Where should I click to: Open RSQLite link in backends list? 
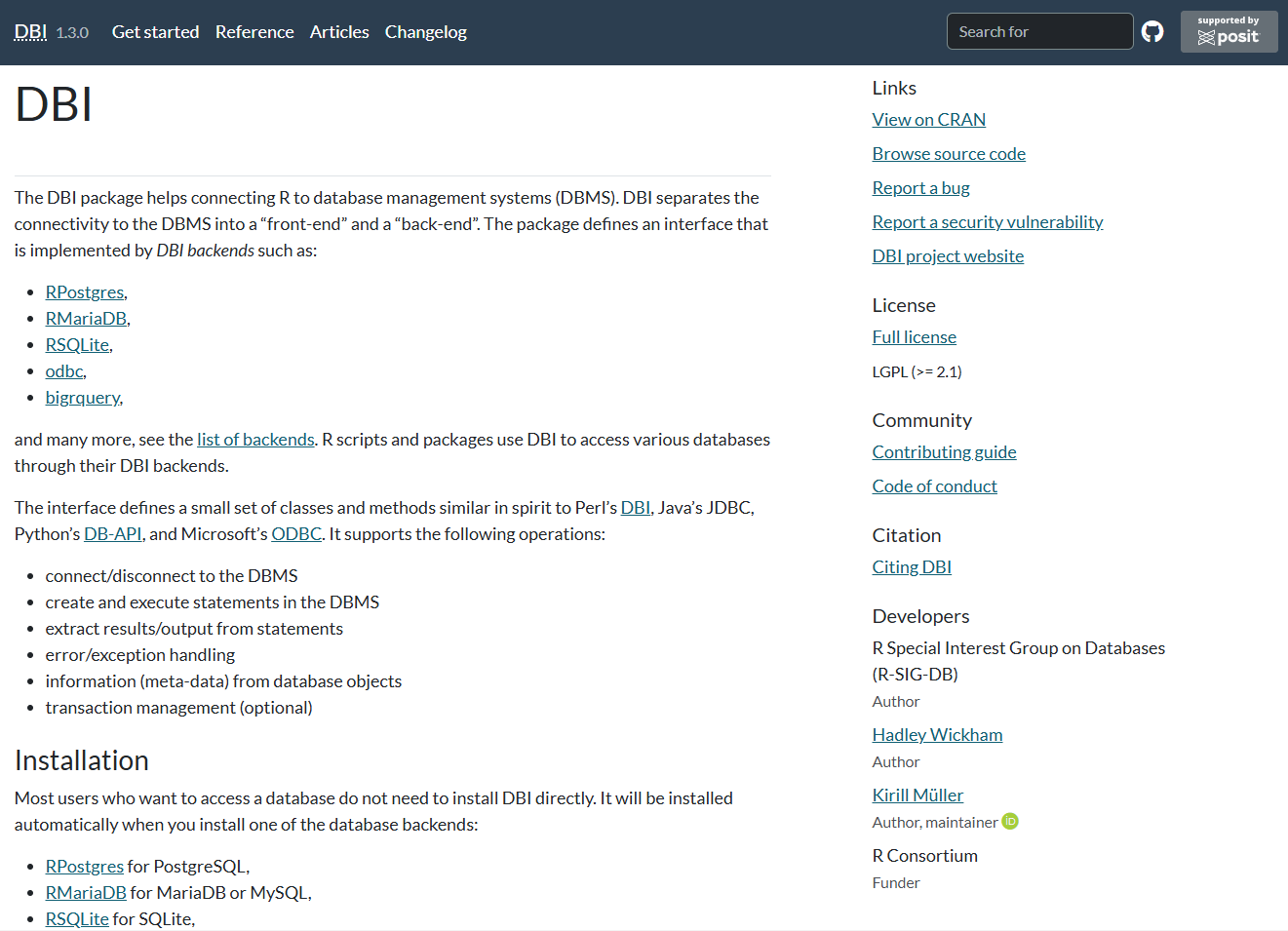coord(77,345)
